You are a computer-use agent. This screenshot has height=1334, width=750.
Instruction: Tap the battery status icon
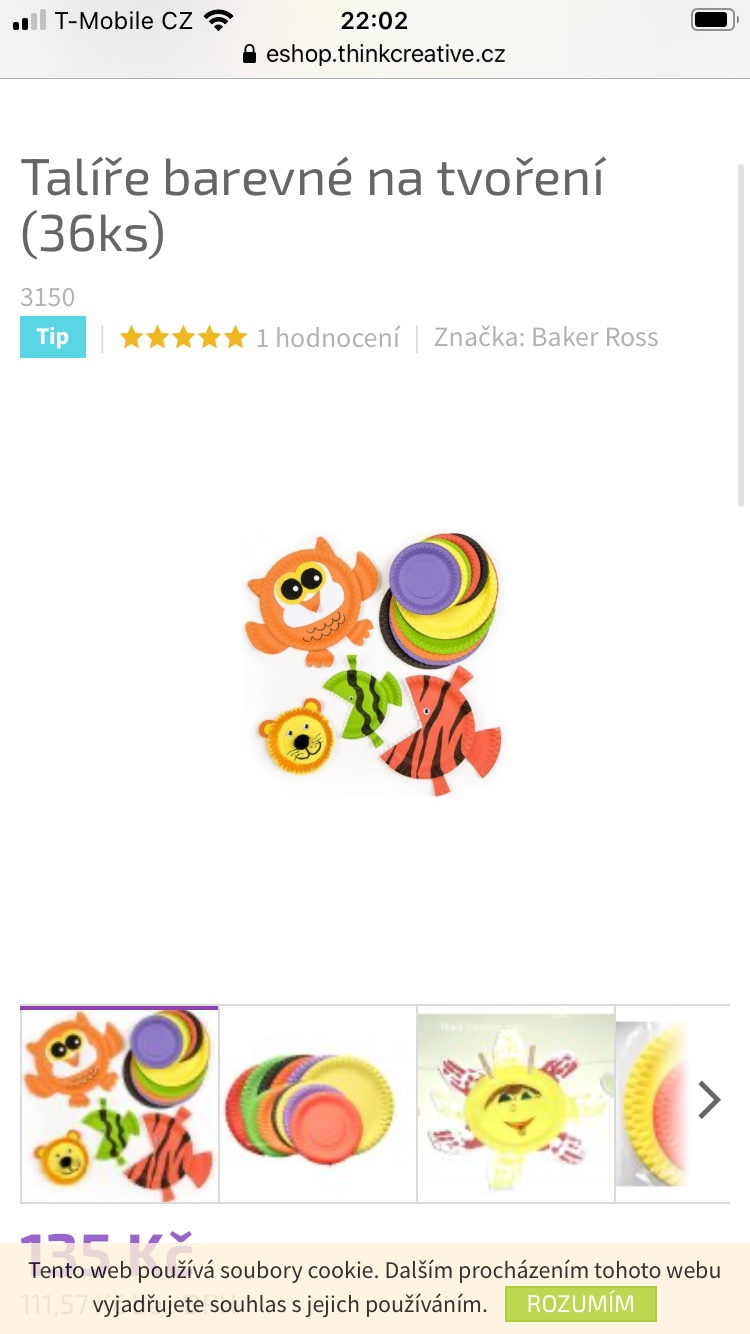click(x=713, y=20)
